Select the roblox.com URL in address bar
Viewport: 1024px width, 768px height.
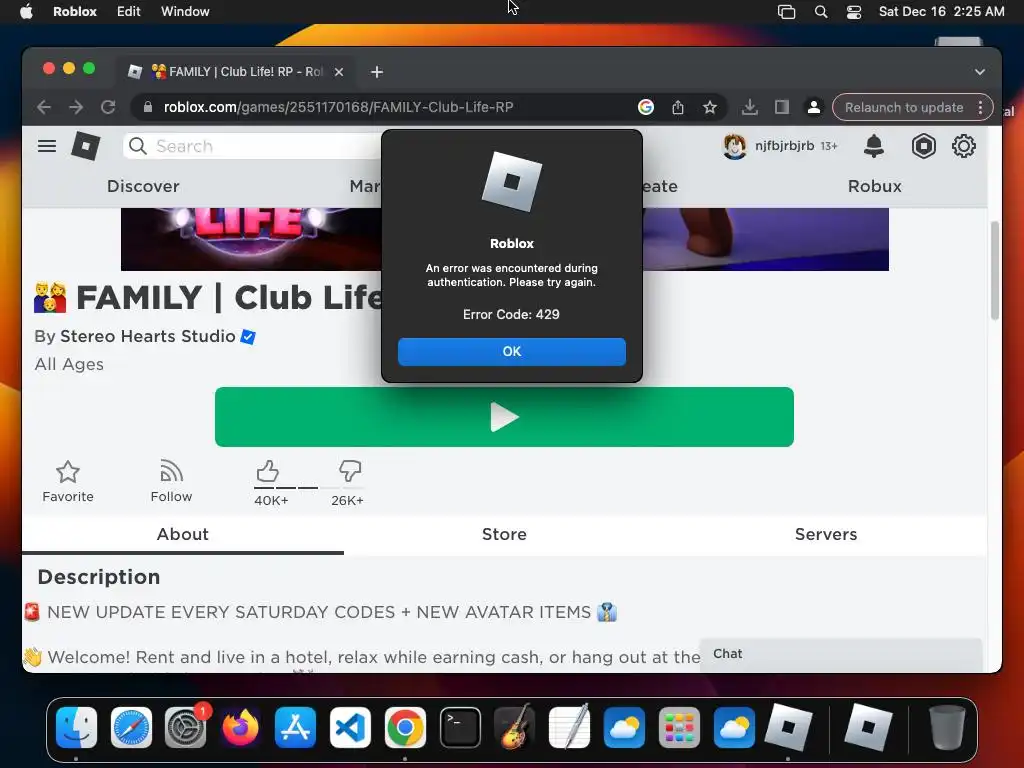[x=338, y=107]
